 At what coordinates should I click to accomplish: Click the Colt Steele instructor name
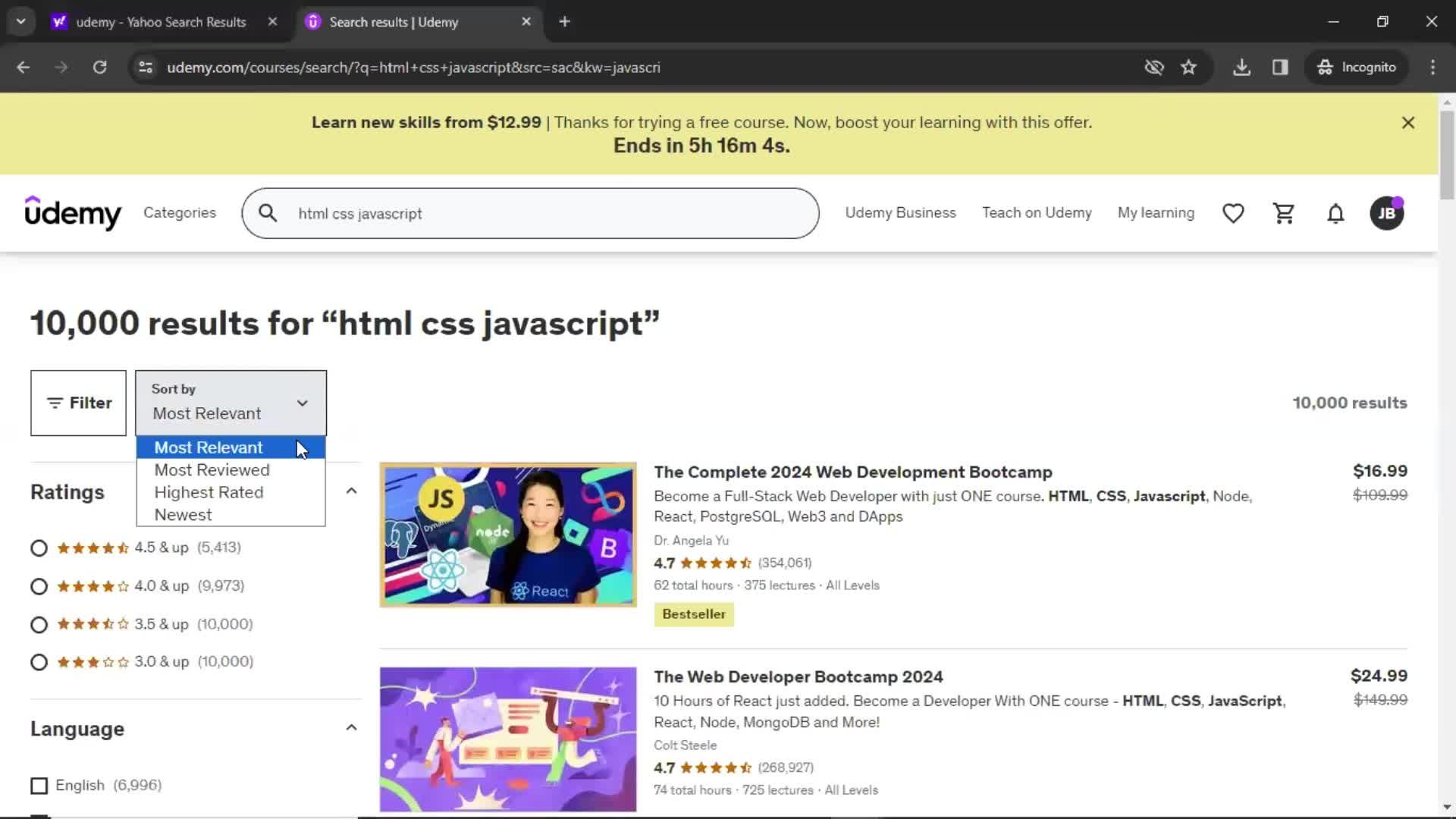pos(685,745)
